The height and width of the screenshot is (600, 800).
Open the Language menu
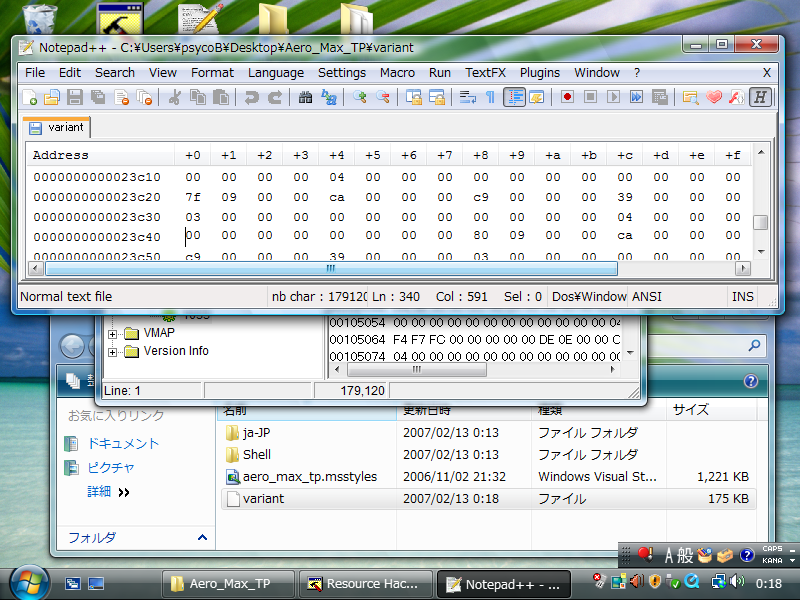(276, 73)
